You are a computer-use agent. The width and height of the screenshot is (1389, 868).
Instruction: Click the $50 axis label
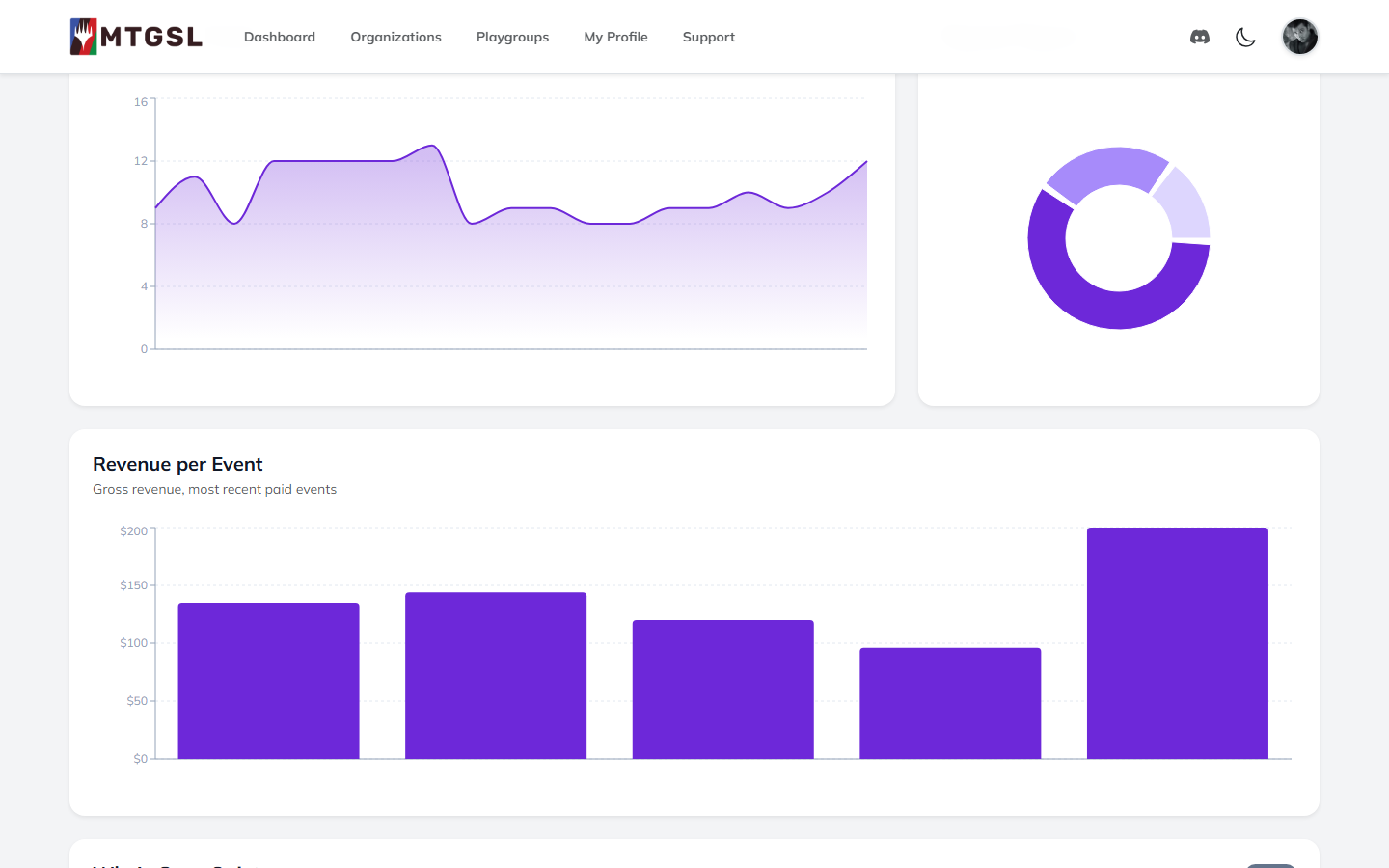click(137, 701)
